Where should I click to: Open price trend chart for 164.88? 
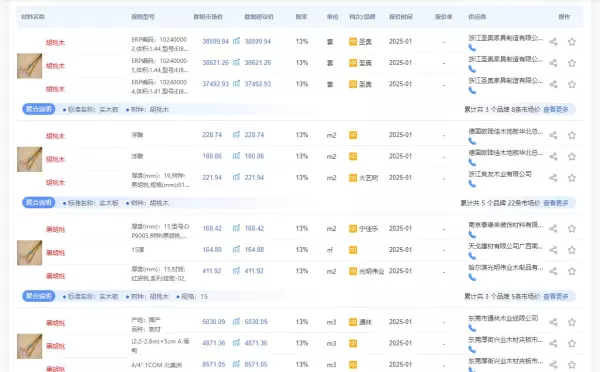coord(236,249)
